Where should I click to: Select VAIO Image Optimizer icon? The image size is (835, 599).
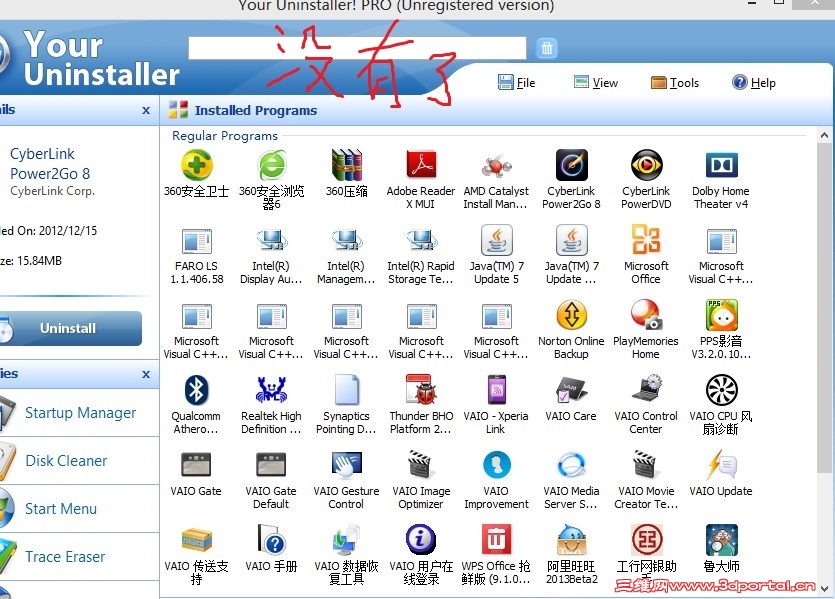421,465
